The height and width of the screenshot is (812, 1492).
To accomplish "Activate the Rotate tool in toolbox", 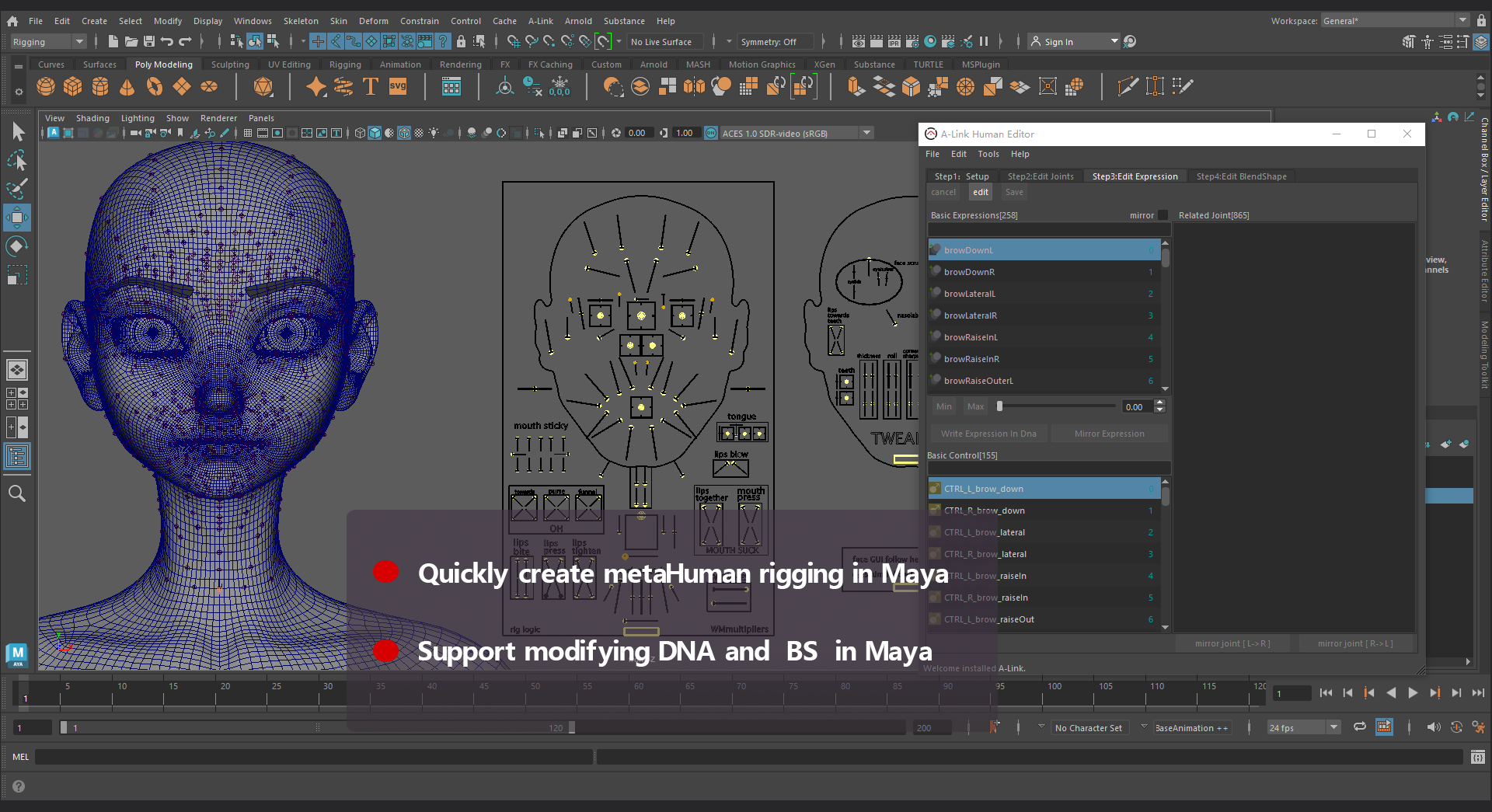I will coord(17,247).
